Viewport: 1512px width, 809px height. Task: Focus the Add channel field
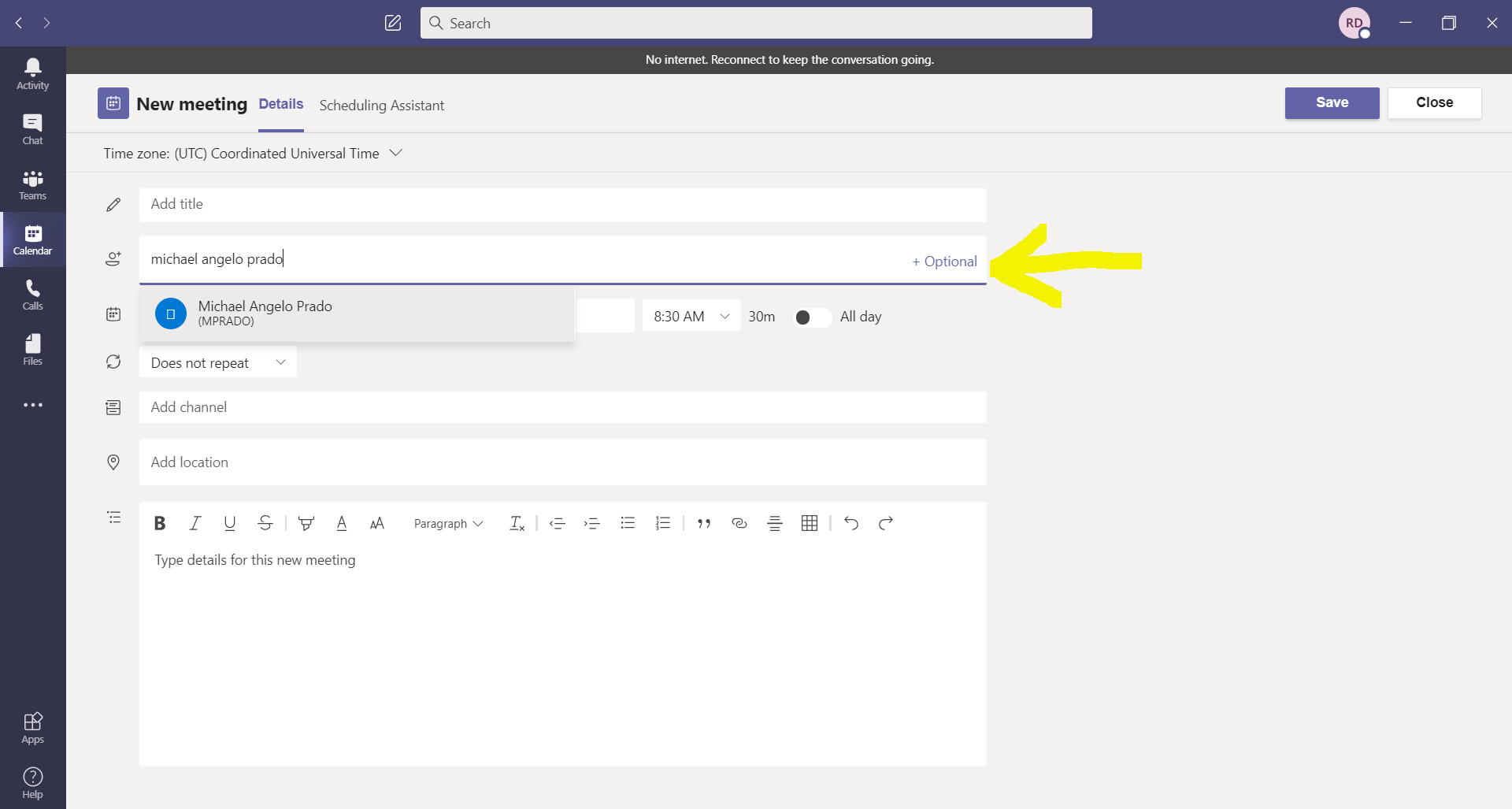tap(562, 407)
